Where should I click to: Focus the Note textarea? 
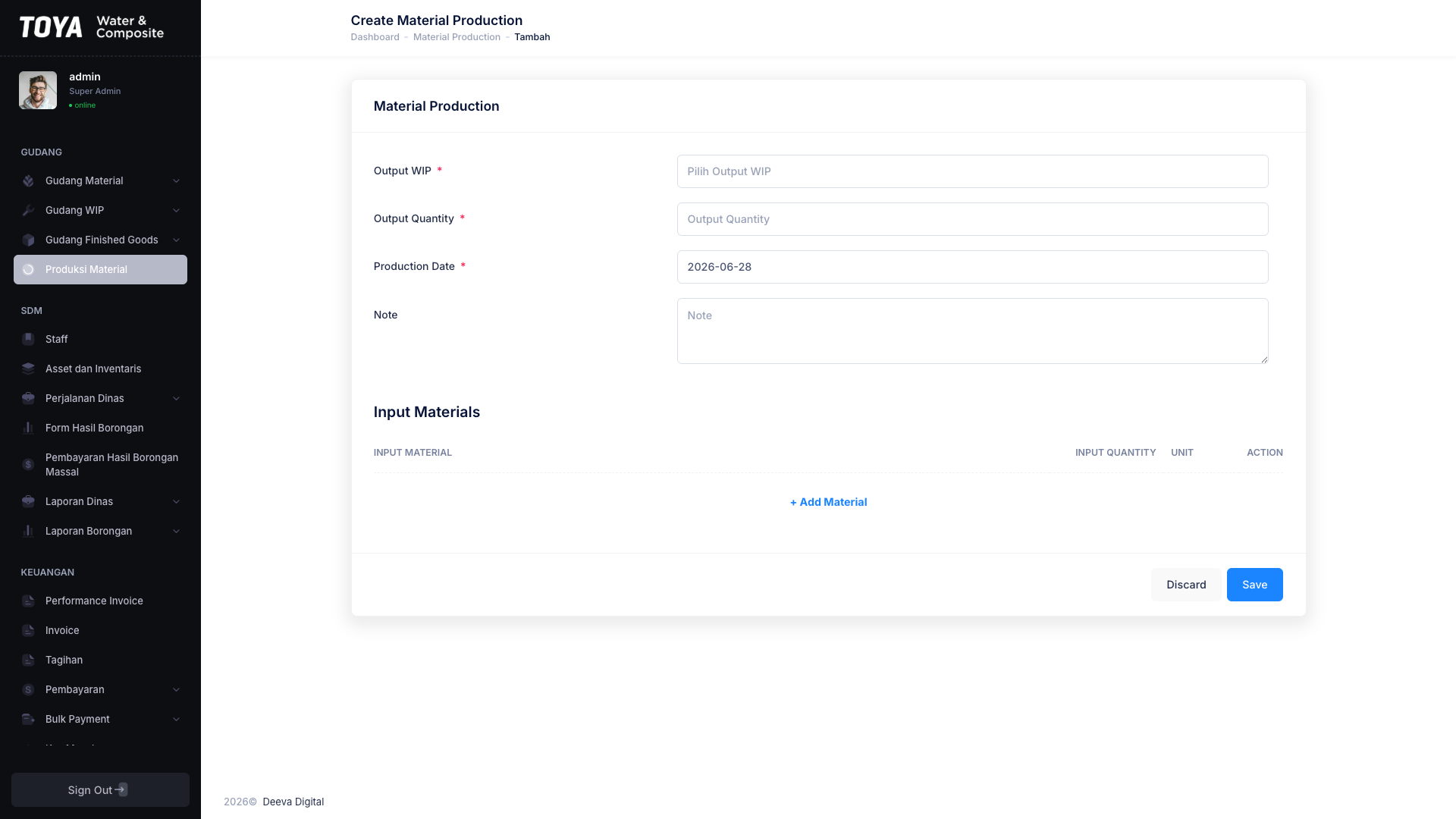pyautogui.click(x=972, y=331)
